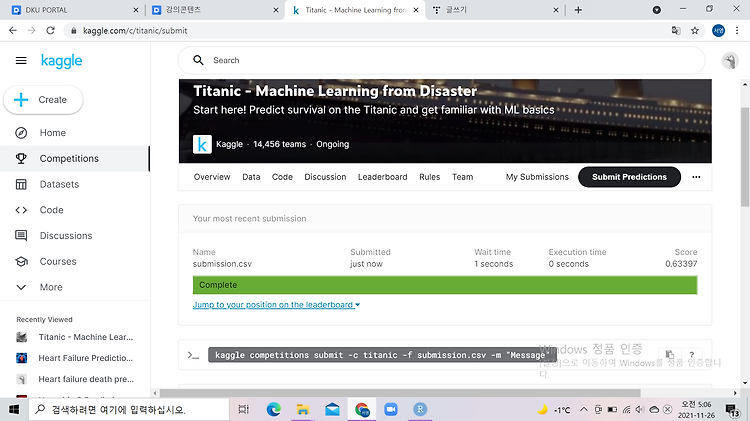
Task: Open Chrome profile avatar
Action: point(718,31)
